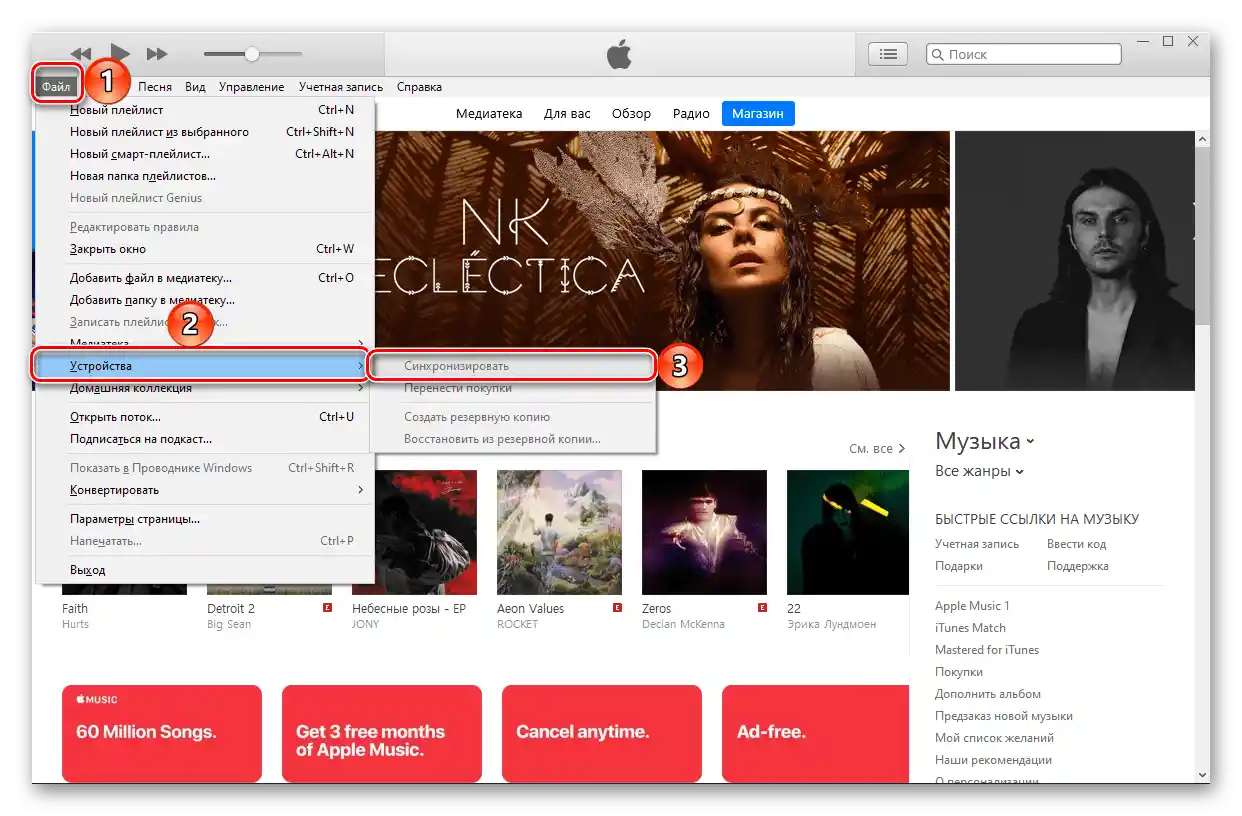Click the Ввести код link
Image resolution: width=1242 pixels, height=816 pixels.
pyautogui.click(x=1077, y=544)
